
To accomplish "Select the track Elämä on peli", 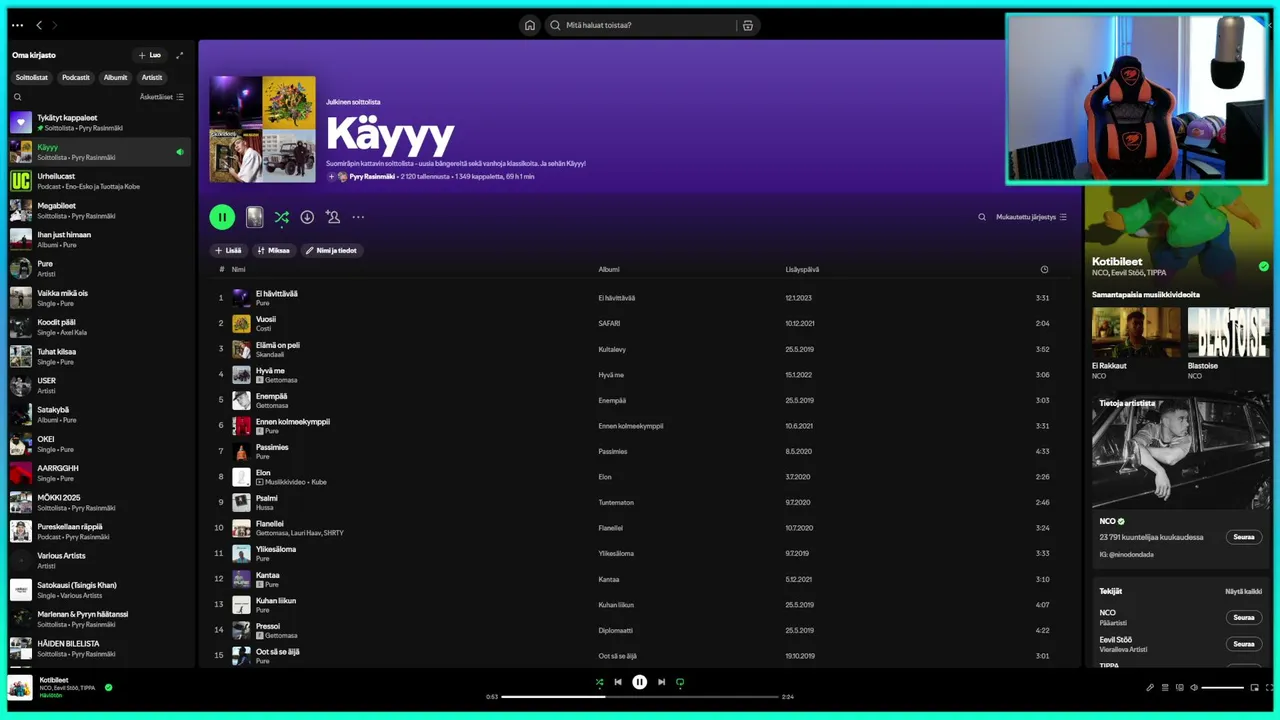I will tap(640, 349).
